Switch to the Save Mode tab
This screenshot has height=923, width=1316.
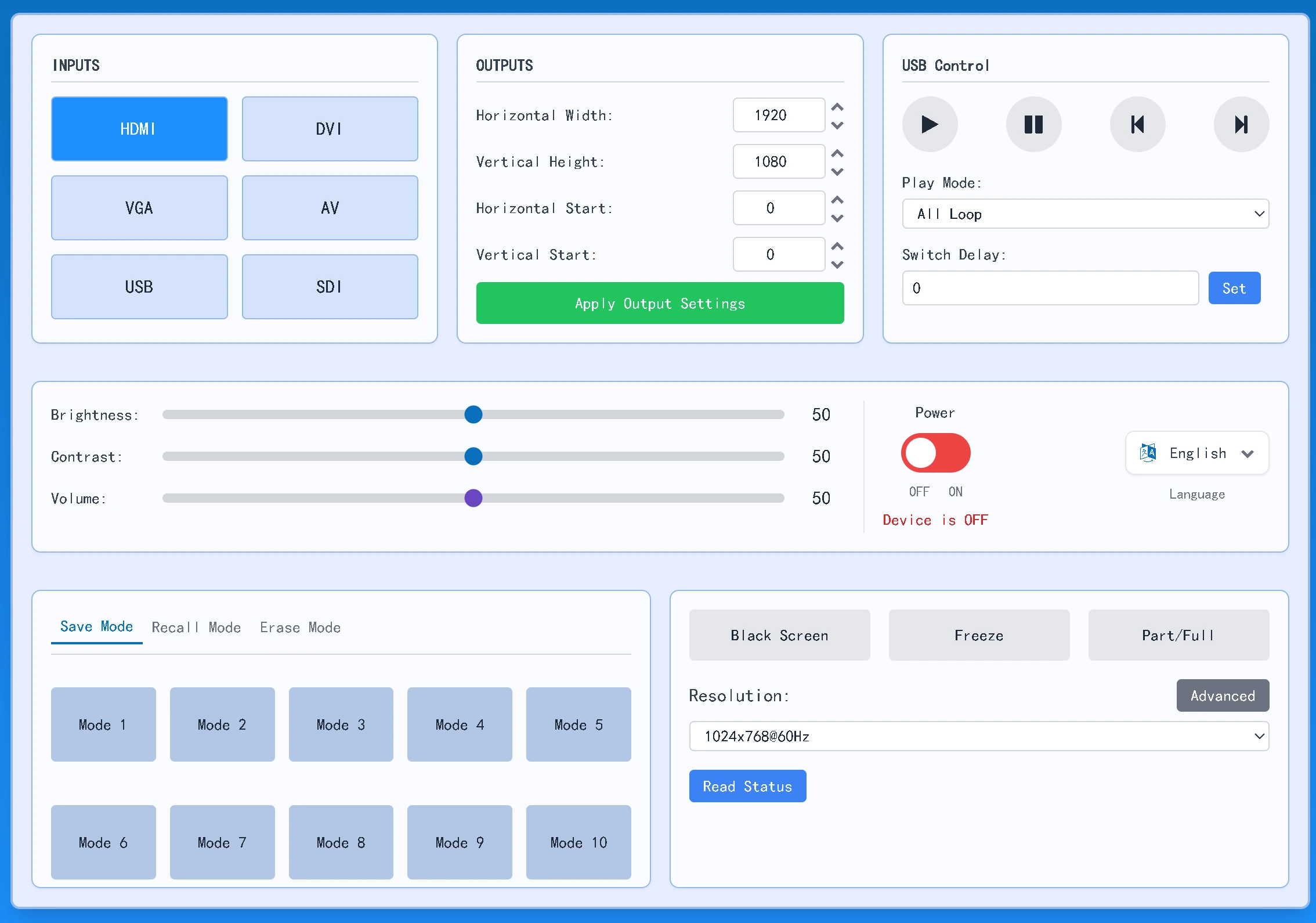pos(96,627)
